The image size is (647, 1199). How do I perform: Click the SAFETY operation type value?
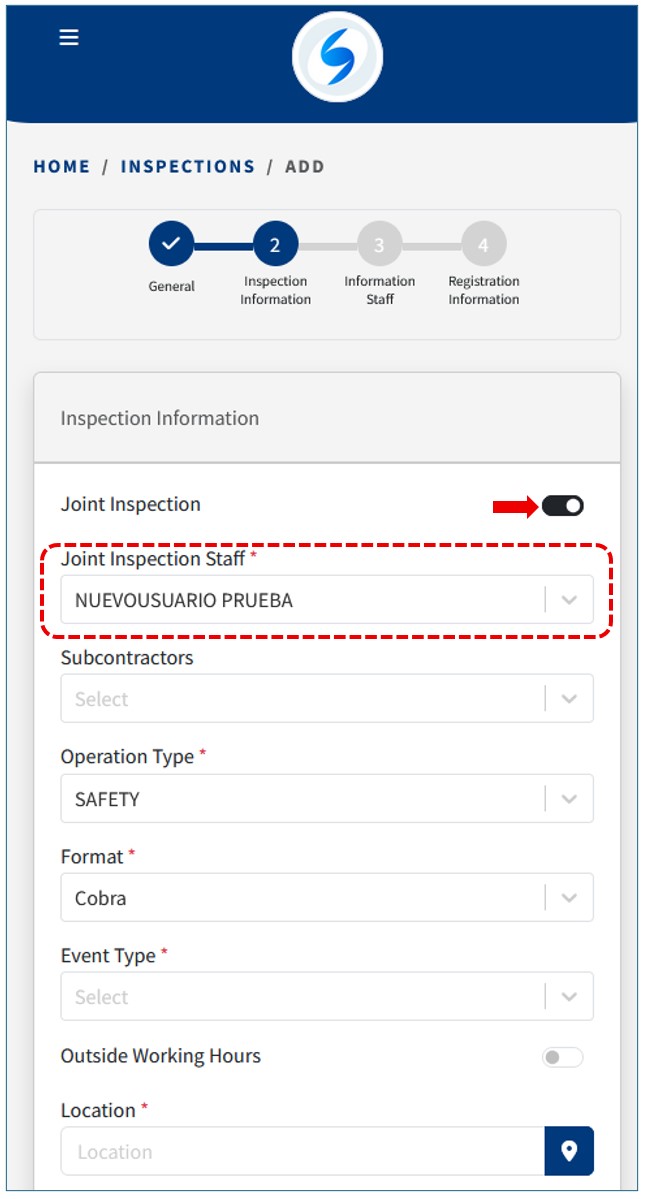click(x=107, y=800)
